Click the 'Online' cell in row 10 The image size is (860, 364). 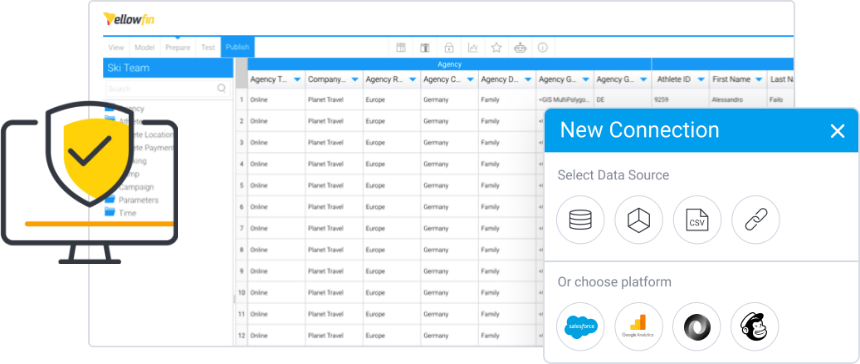point(276,293)
